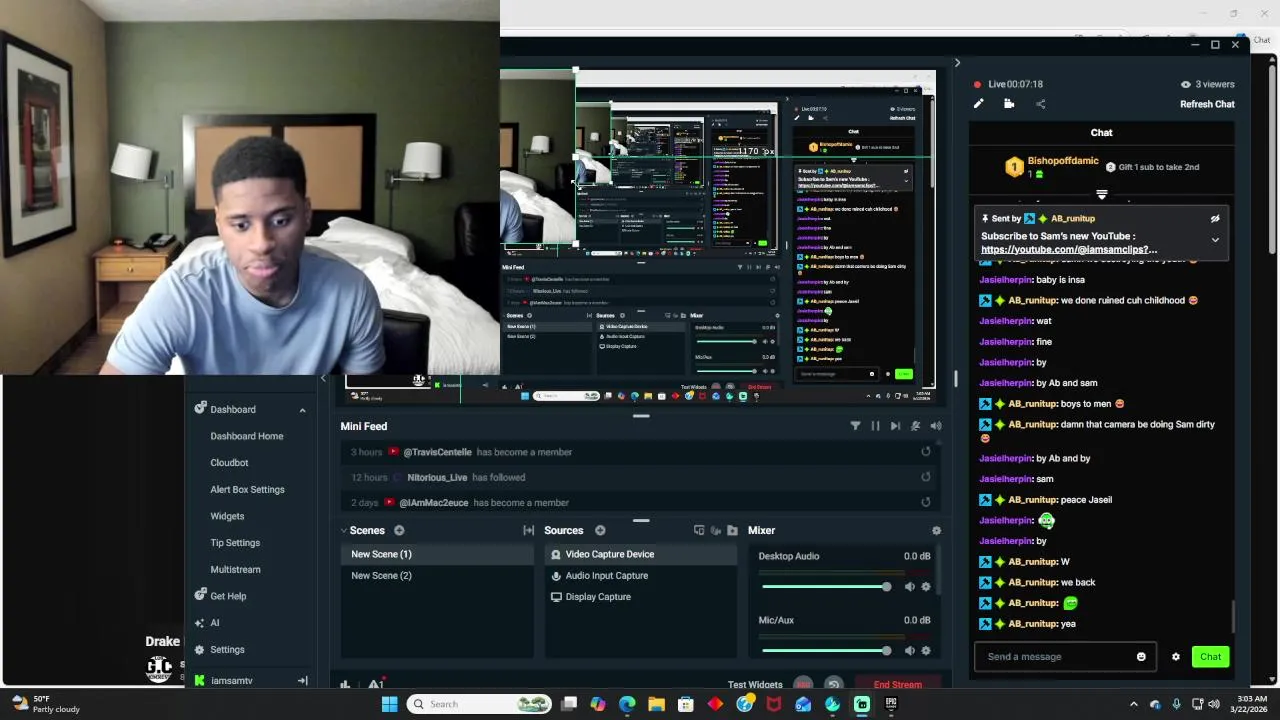Switch to New Scene (1)
The height and width of the screenshot is (720, 1280).
coord(437,554)
